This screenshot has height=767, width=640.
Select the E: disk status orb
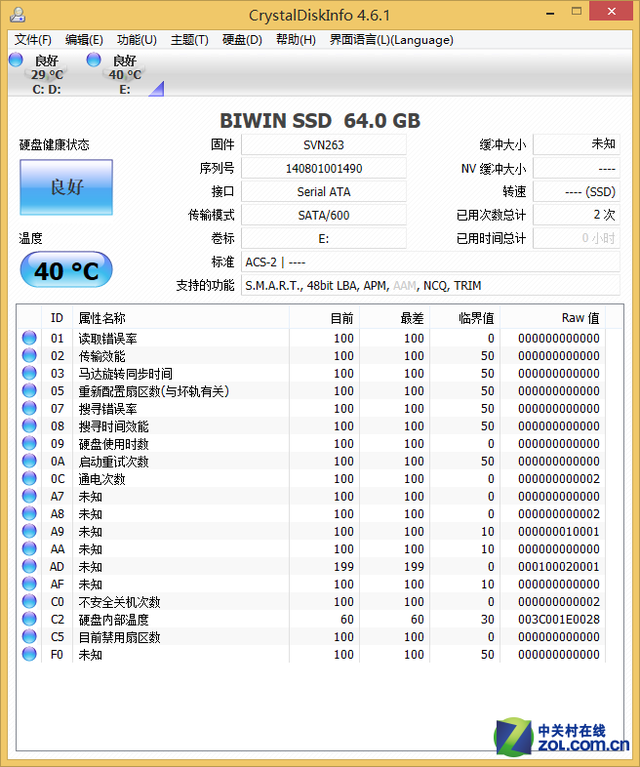coord(94,61)
